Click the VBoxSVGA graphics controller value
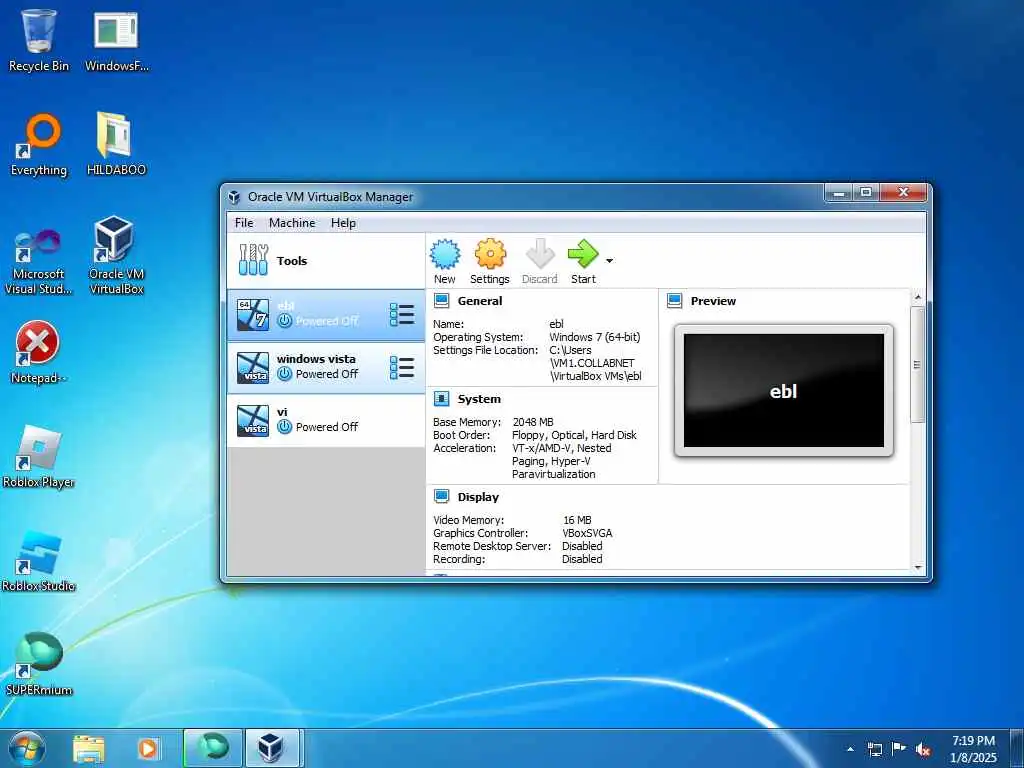 coord(587,533)
